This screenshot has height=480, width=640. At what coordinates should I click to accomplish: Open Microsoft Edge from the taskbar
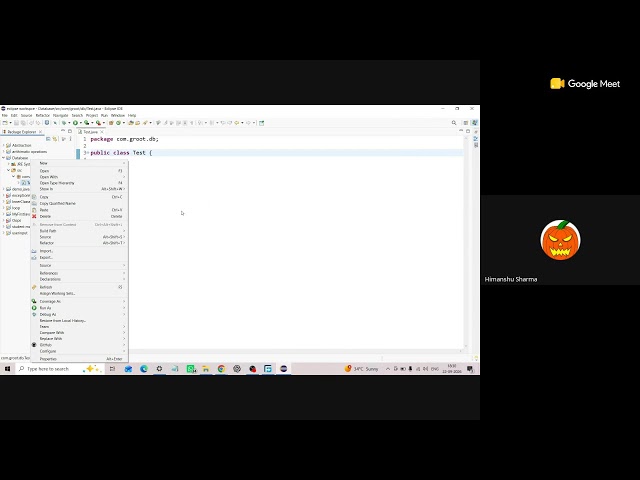pyautogui.click(x=144, y=369)
